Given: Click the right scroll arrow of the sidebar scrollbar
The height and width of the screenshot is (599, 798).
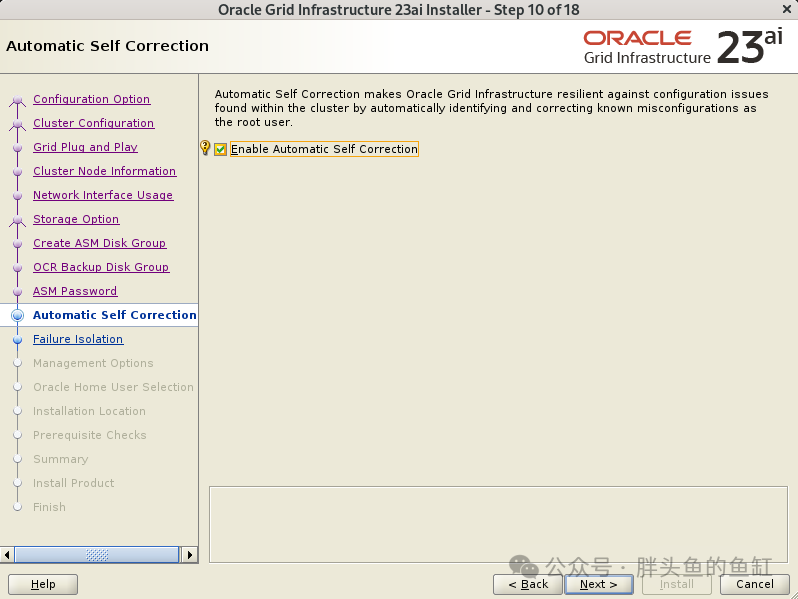Looking at the screenshot, I should pos(189,554).
